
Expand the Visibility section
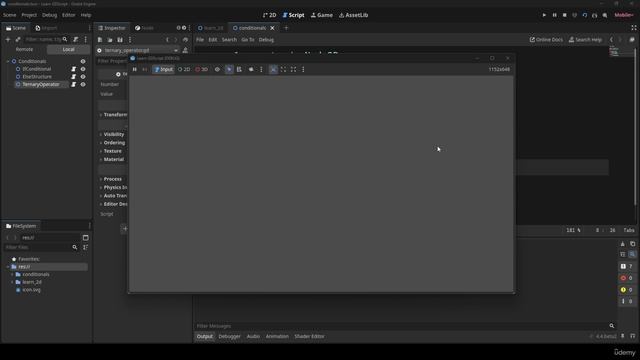pos(113,134)
